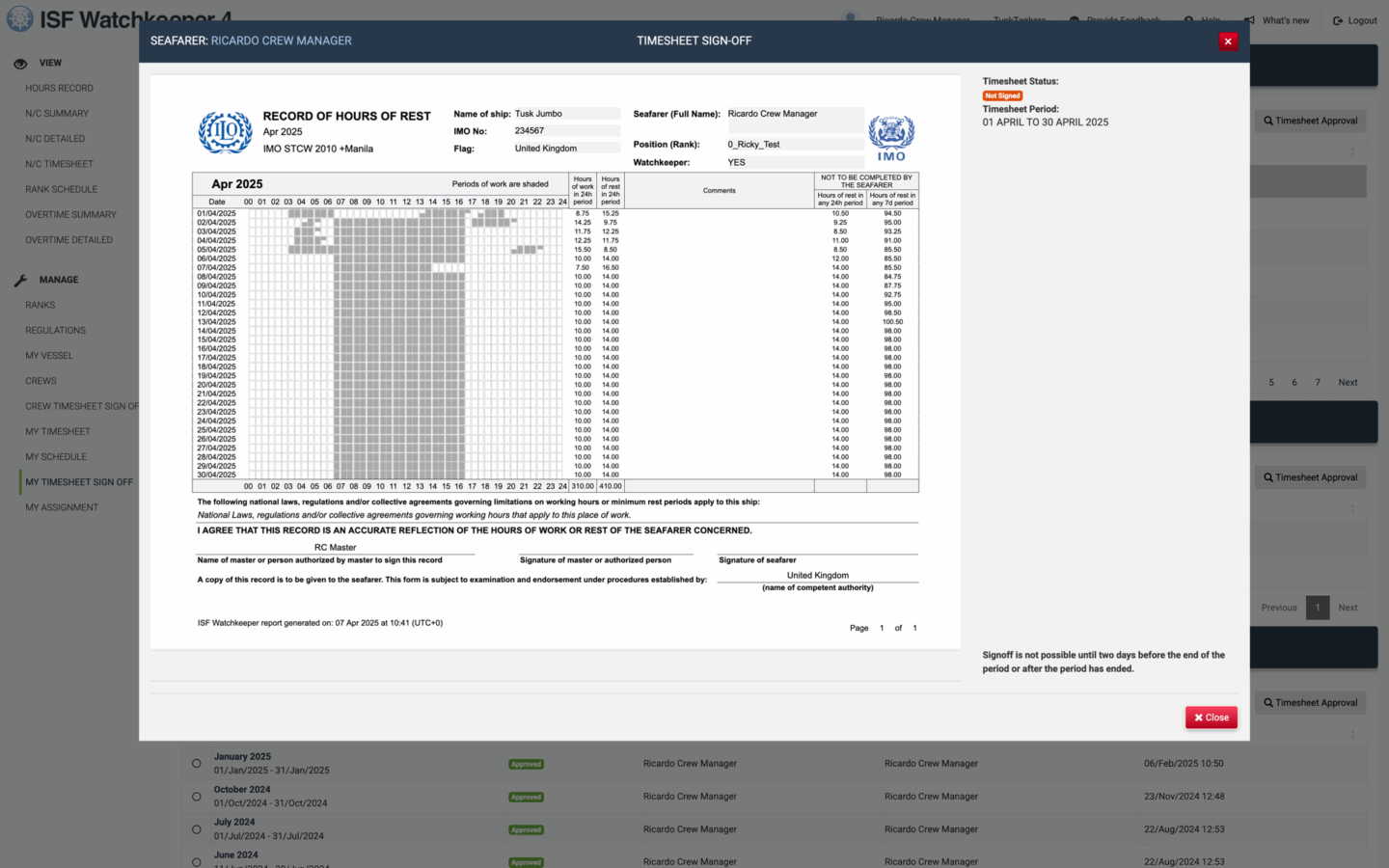The width and height of the screenshot is (1389, 868).
Task: Select the October 2024 timesheet radio button
Action: coord(197,797)
